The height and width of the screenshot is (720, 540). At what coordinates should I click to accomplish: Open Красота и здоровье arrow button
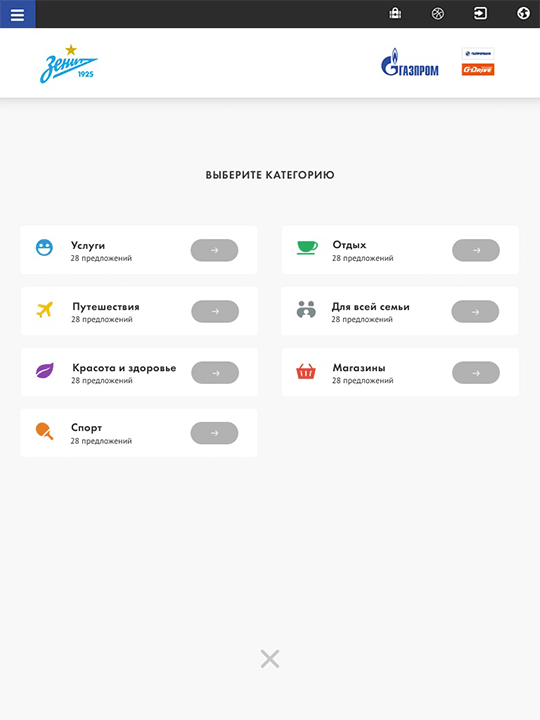[x=215, y=372]
